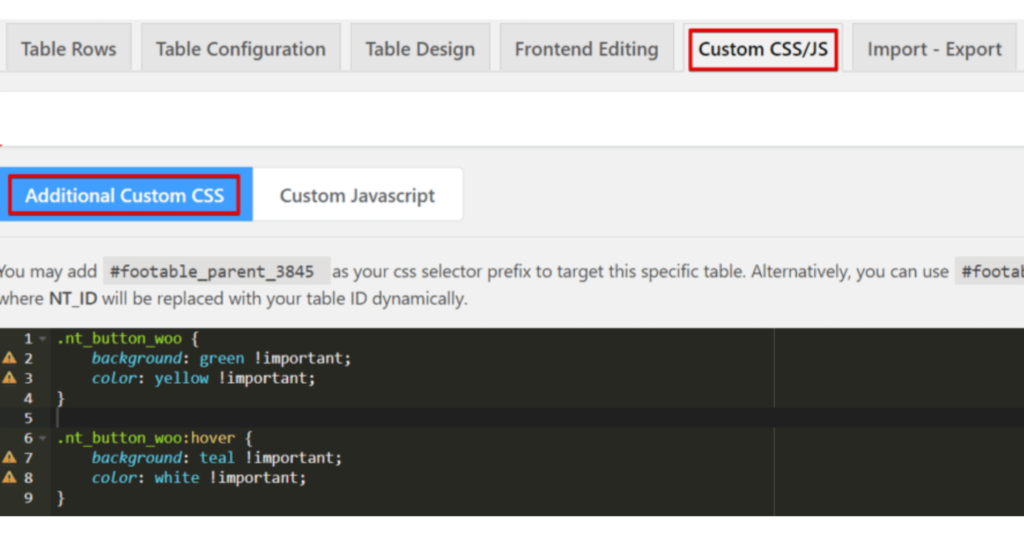This screenshot has width=1024, height=536.
Task: Click warning icon on line 7
Action: [x=9, y=458]
